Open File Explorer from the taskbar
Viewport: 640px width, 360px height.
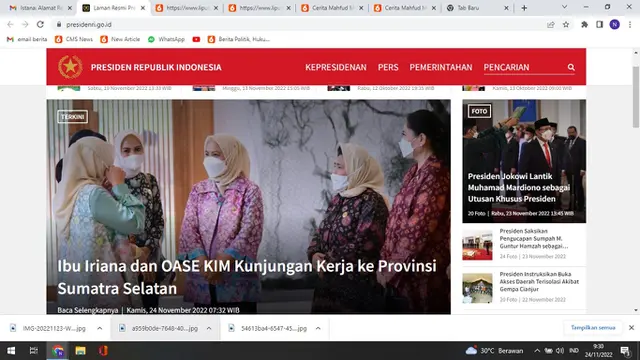tap(80, 351)
